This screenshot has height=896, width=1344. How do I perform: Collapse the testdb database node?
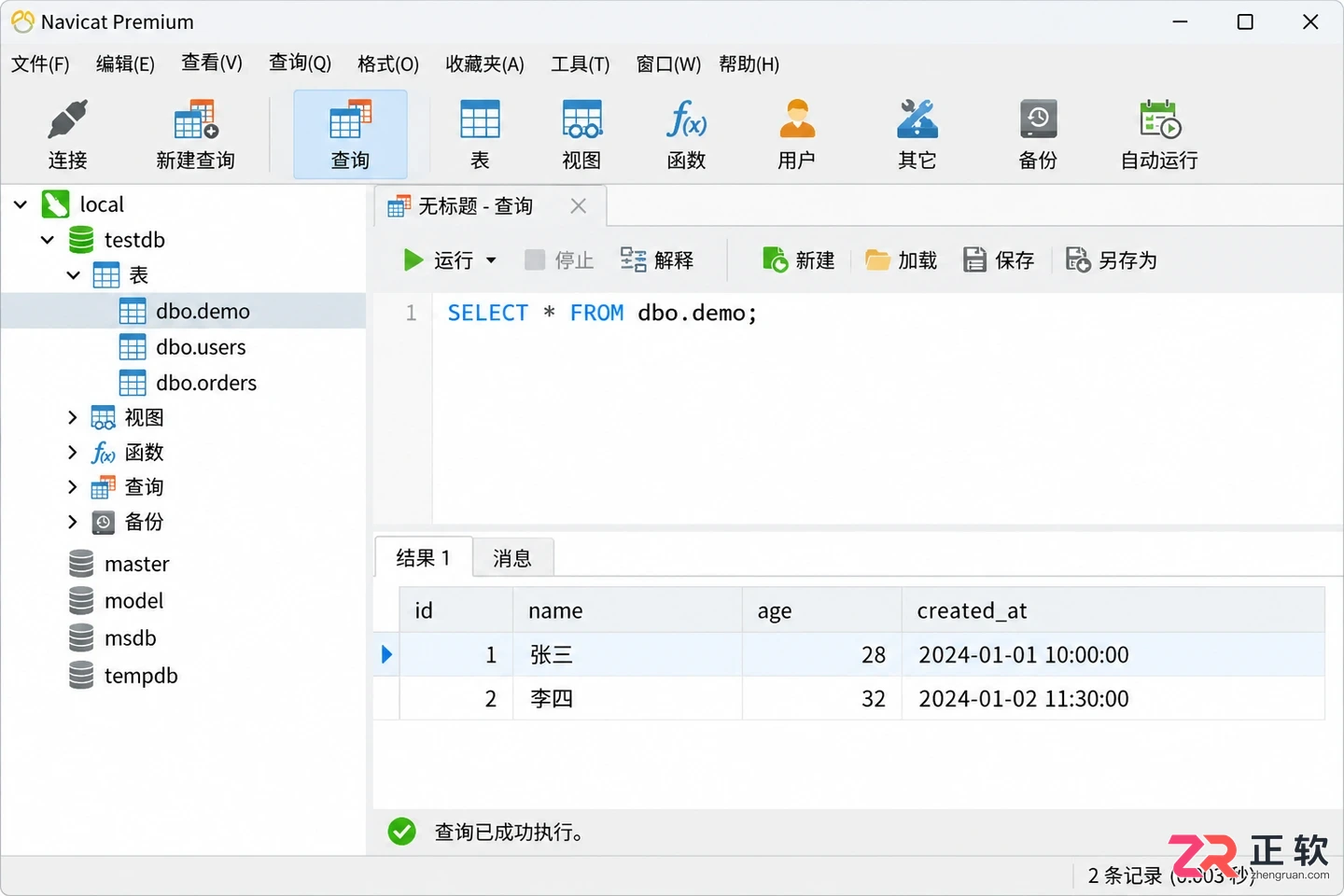(48, 240)
